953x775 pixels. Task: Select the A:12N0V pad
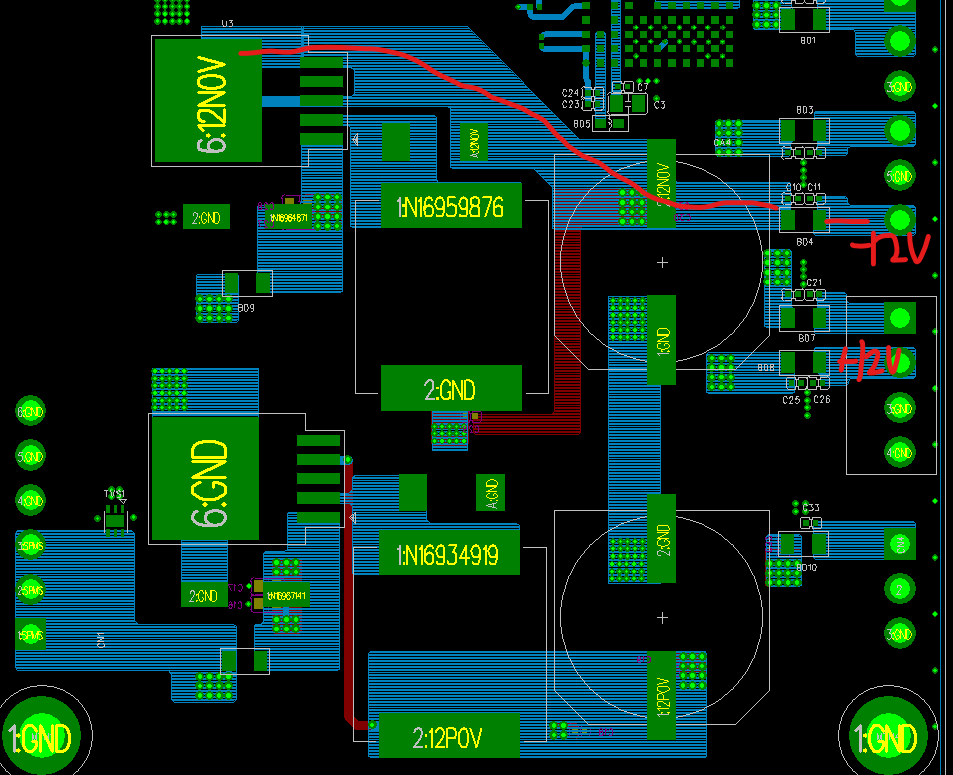pos(474,142)
